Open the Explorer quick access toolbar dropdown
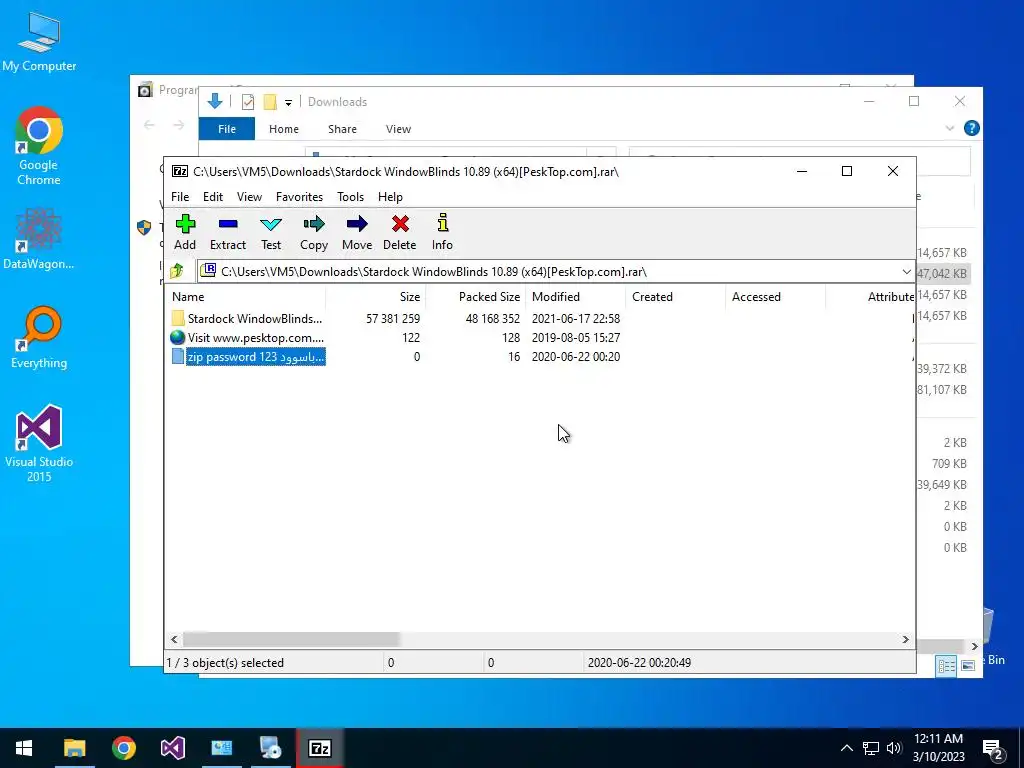The height and width of the screenshot is (768, 1024). [288, 103]
